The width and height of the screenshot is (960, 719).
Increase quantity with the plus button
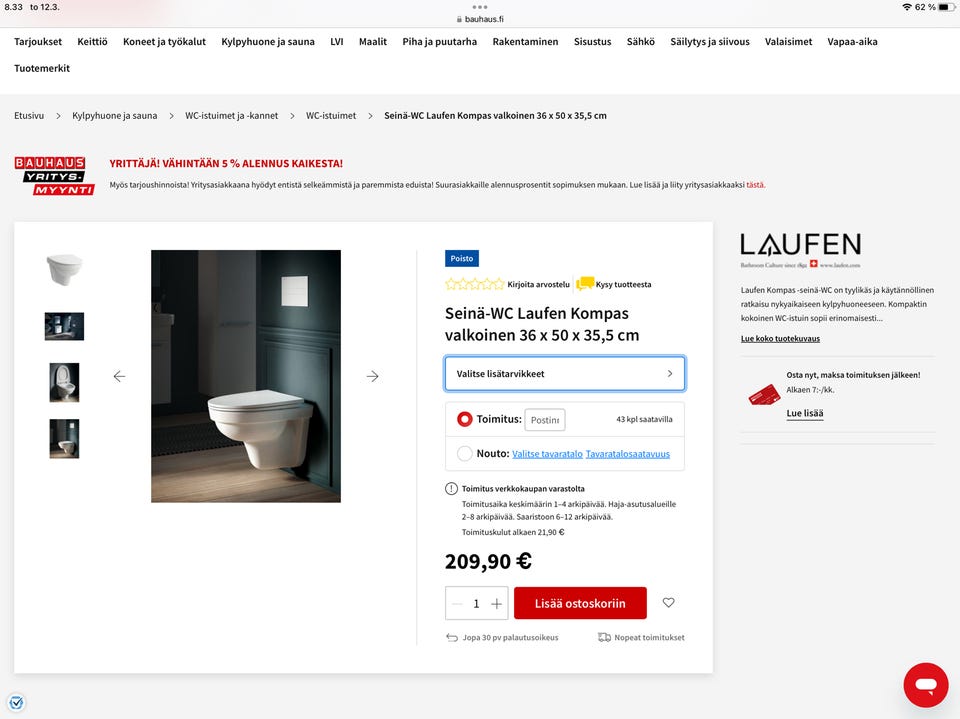click(x=497, y=604)
